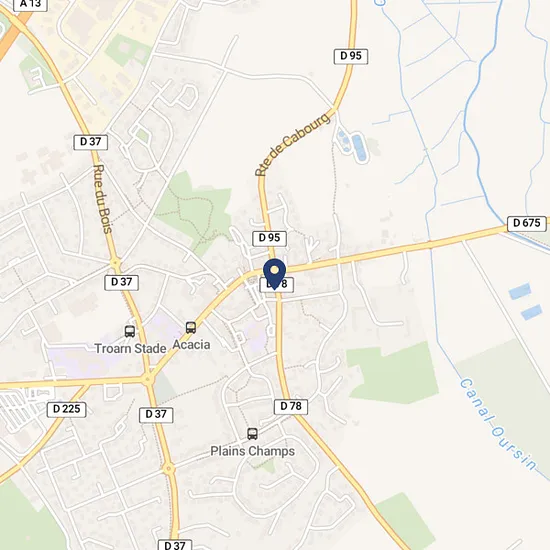Screen dimensions: 550x550
Task: Click the Rte de Cabourg road label
Action: pyautogui.click(x=293, y=144)
